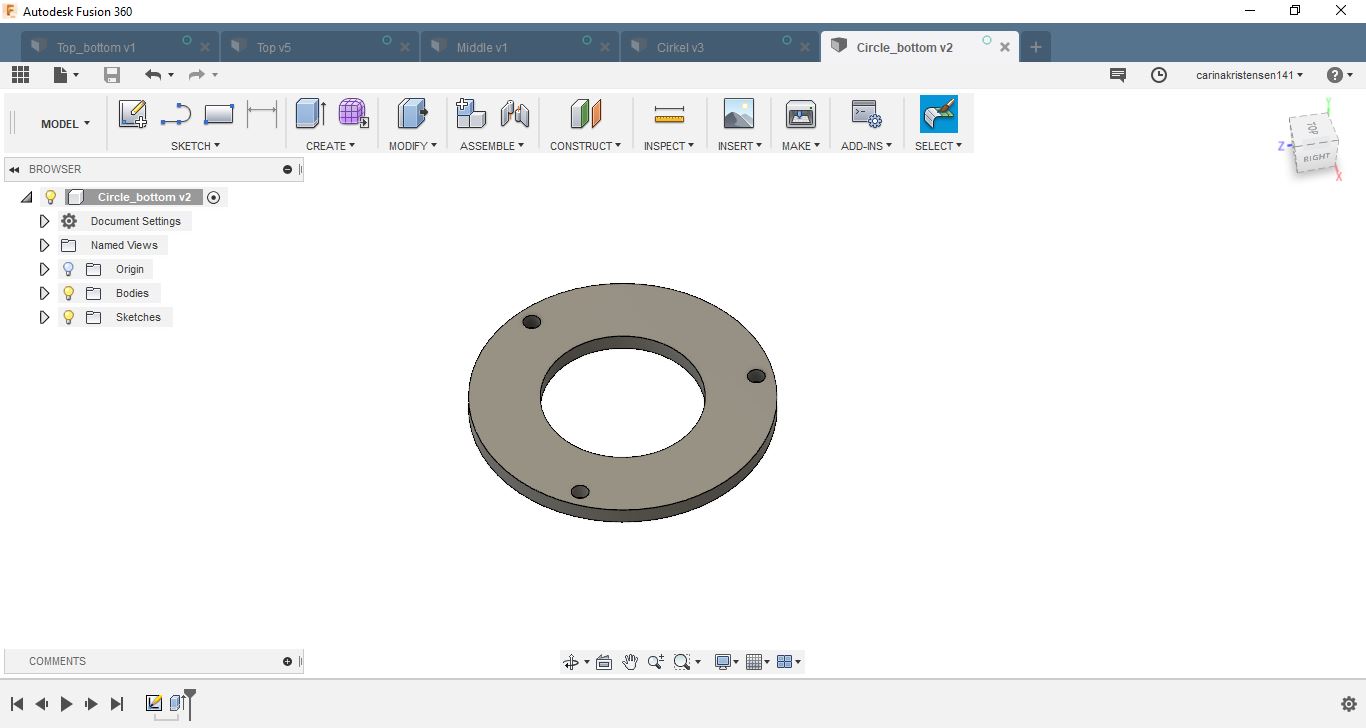Expand the Sketches folder
This screenshot has height=728, width=1366.
point(44,317)
